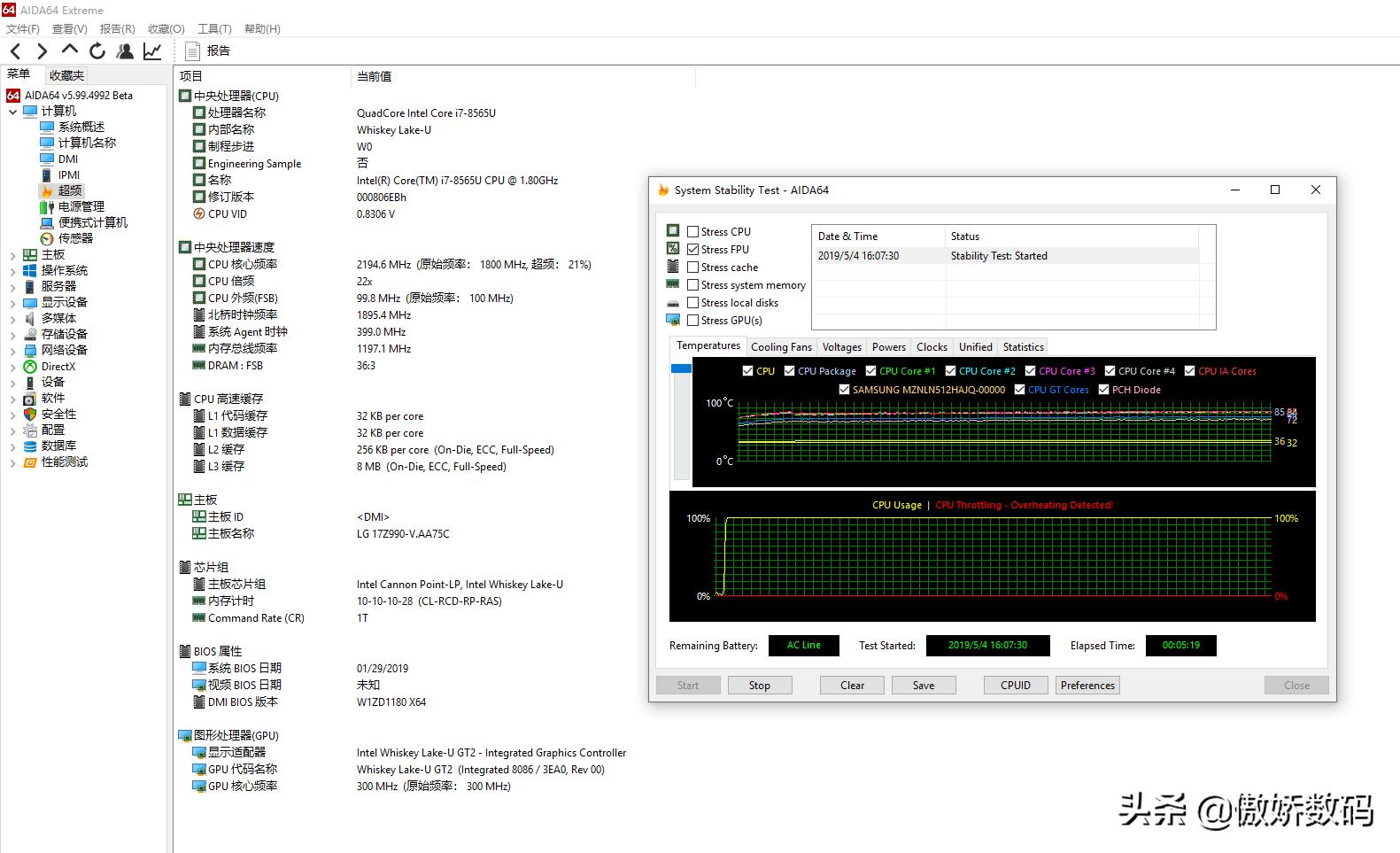Viewport: 1400px width, 853px height.
Task: Click the DirectX icon in tree
Action: tap(30, 366)
